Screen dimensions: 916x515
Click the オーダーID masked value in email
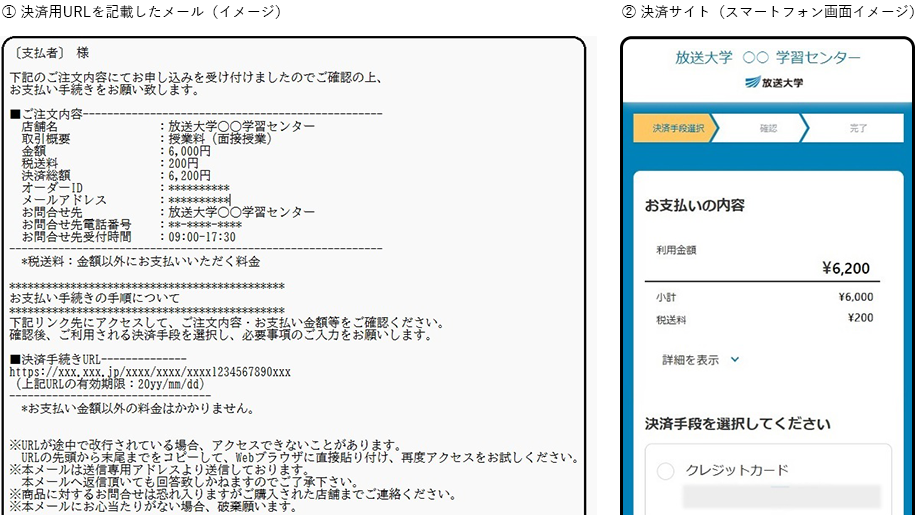198,187
